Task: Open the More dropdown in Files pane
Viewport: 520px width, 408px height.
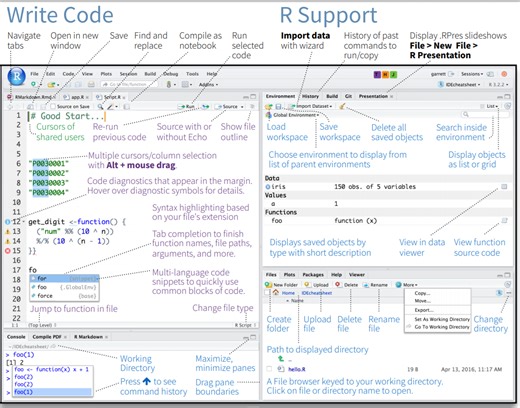Action: point(407,285)
